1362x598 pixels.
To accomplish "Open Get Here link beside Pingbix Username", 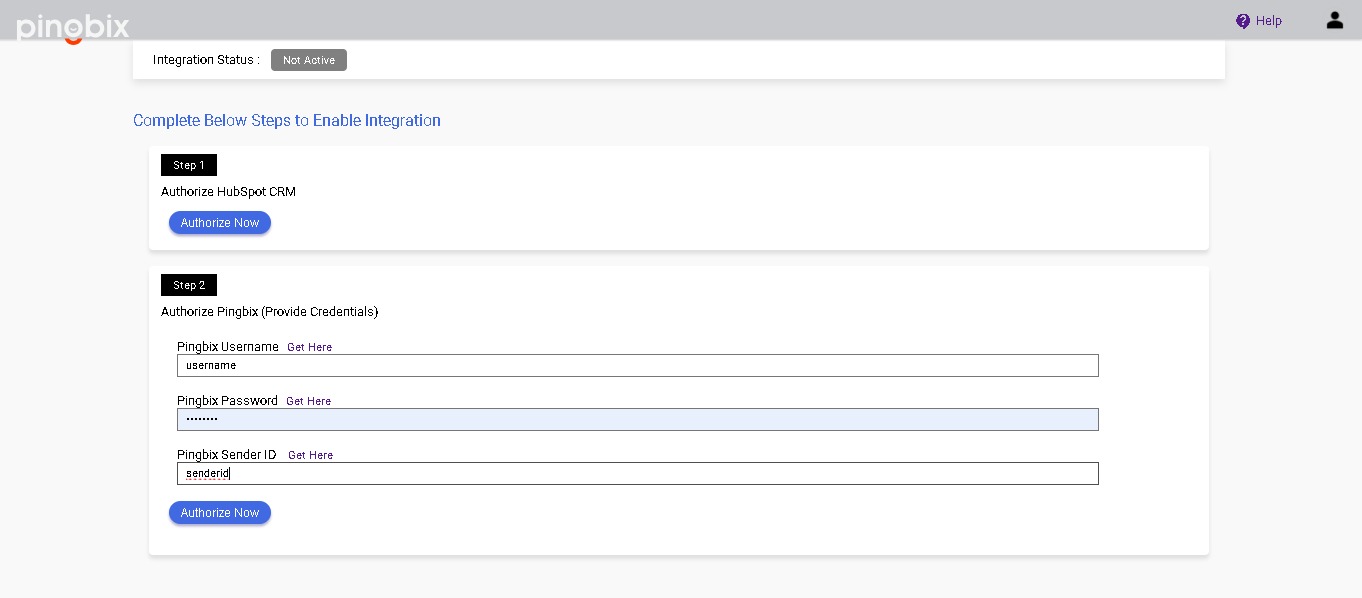I will (309, 347).
